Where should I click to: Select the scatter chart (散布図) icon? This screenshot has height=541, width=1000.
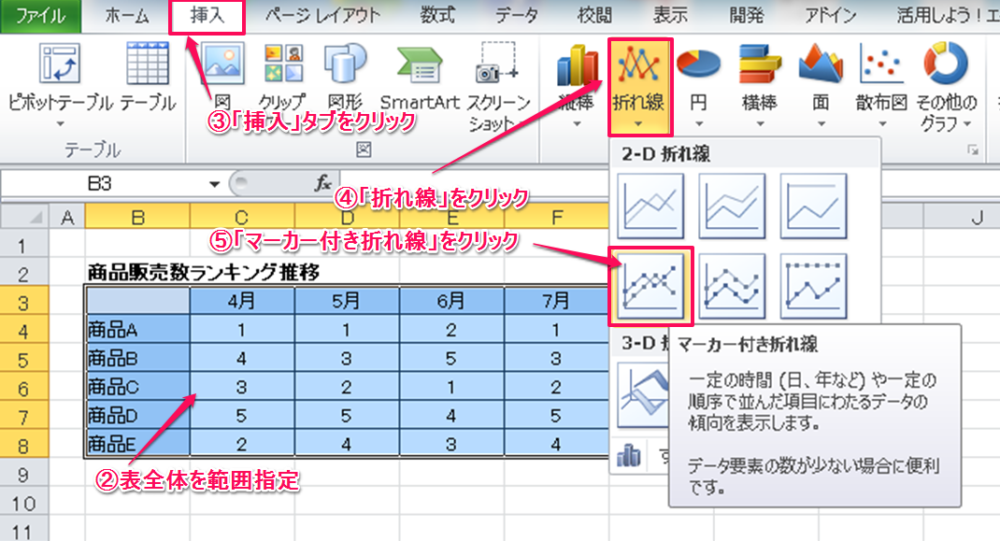click(881, 66)
